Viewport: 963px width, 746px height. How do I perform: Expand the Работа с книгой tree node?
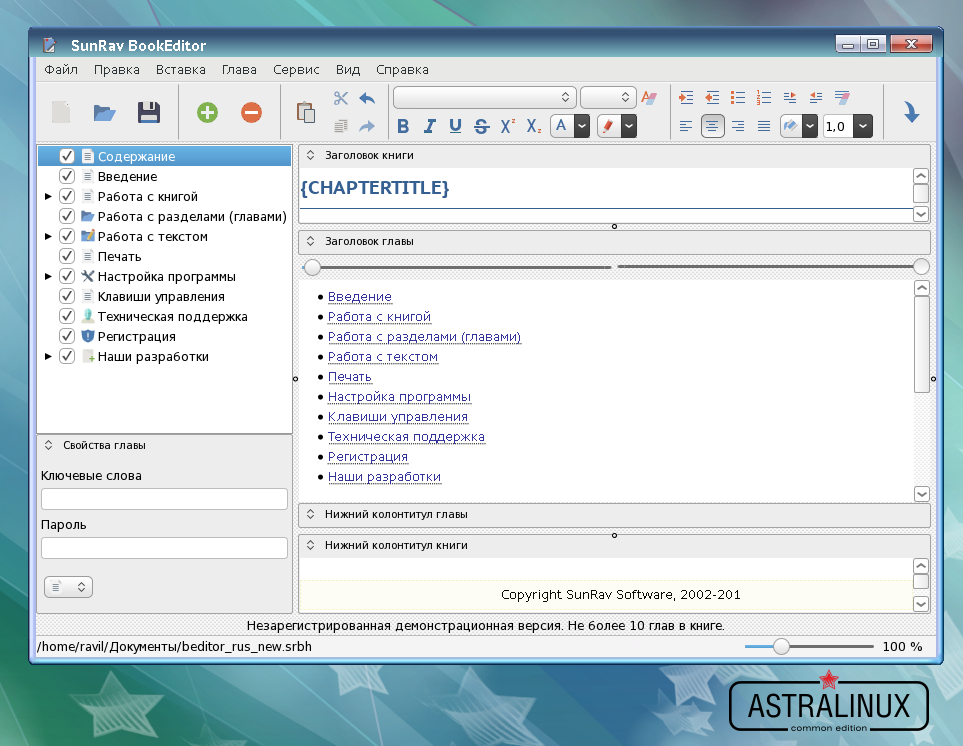(x=48, y=196)
